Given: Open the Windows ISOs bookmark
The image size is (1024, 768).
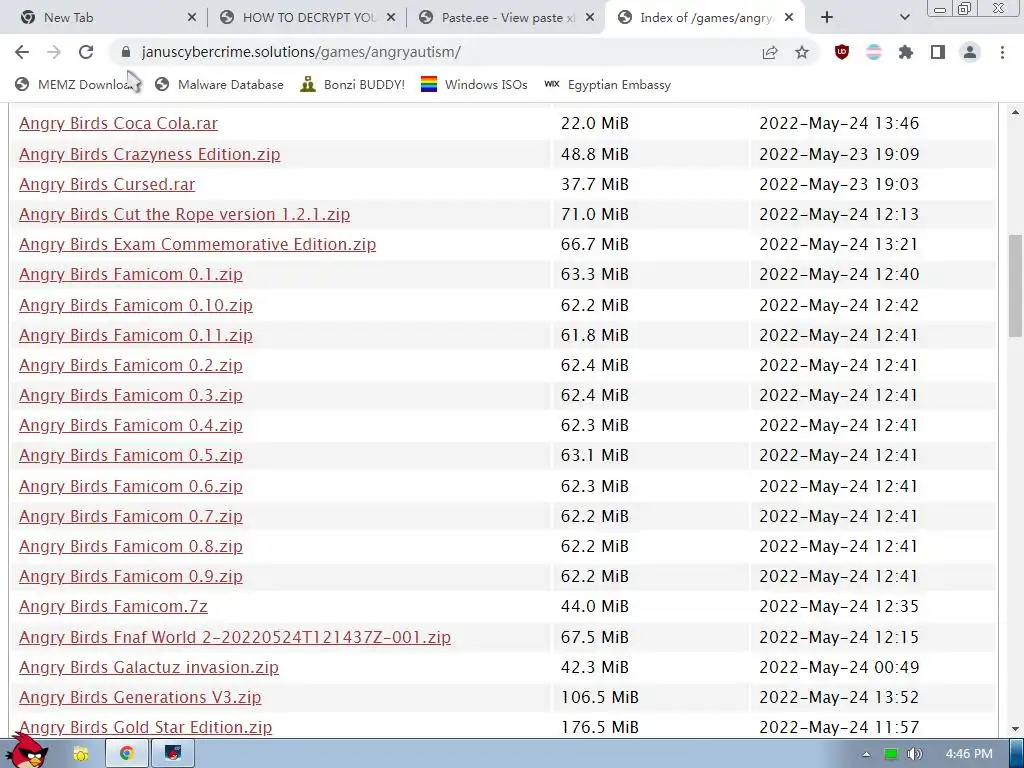Looking at the screenshot, I should [x=474, y=84].
